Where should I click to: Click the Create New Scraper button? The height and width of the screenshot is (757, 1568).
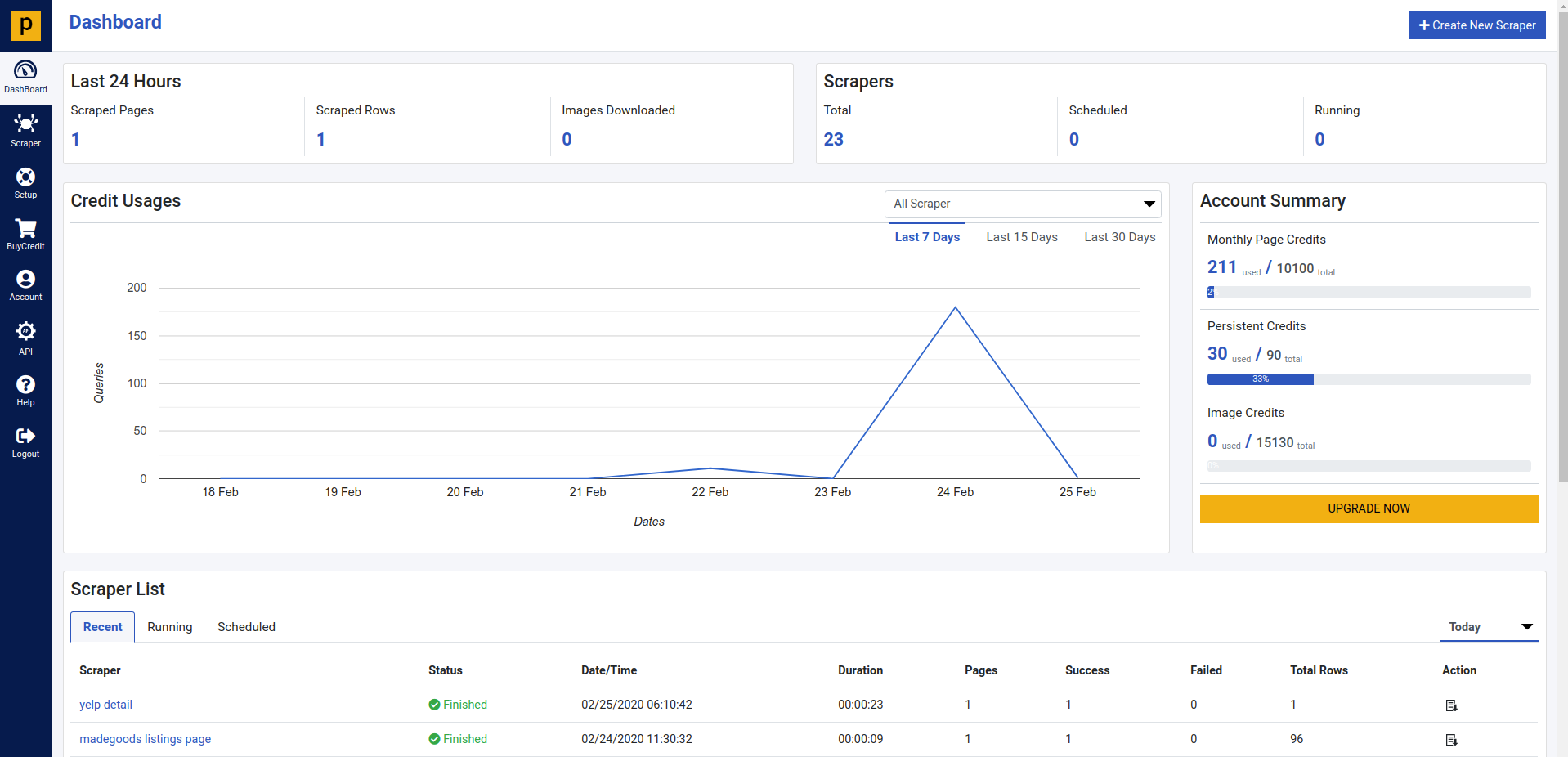pos(1476,25)
